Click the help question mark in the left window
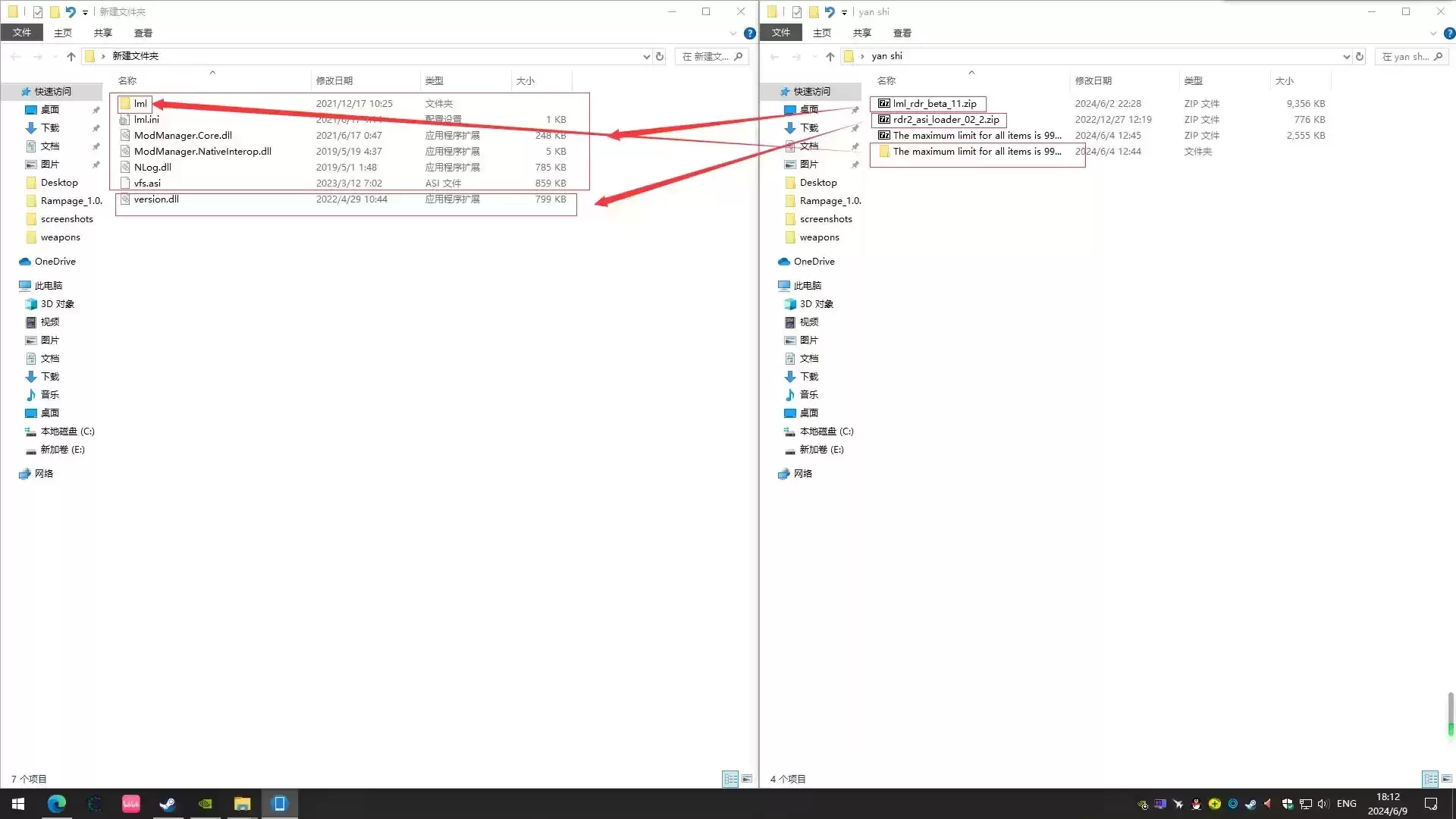 [x=749, y=33]
